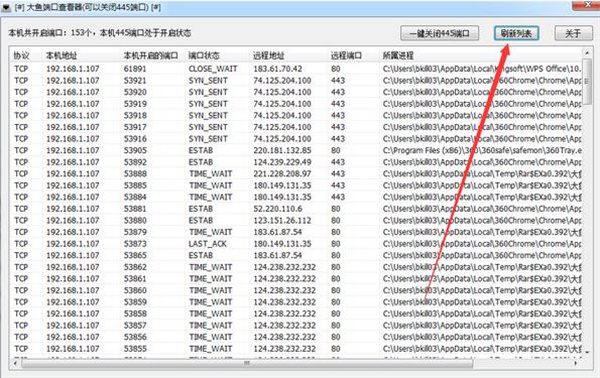Select remote address 221.228.208.97

282,174
